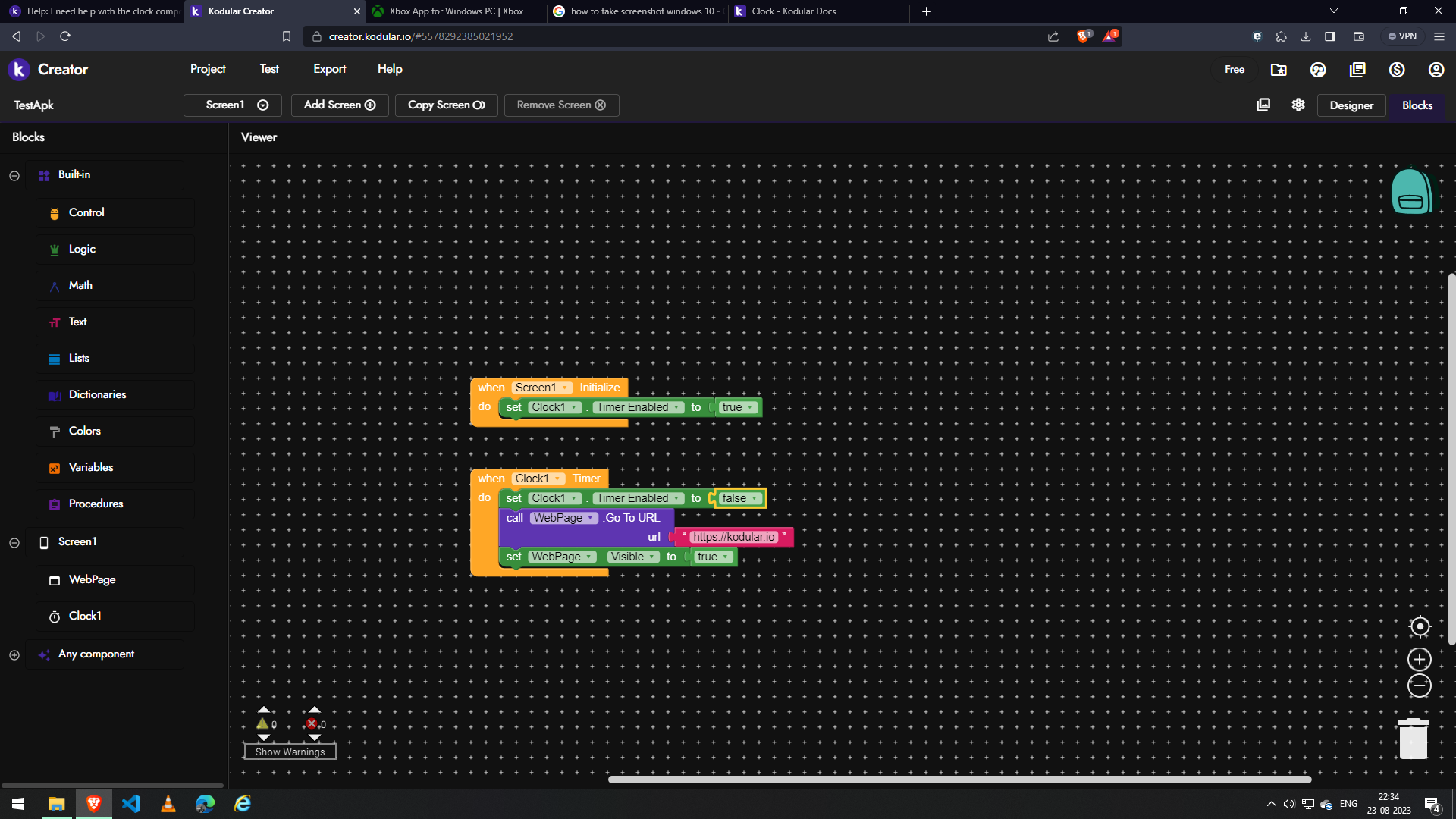
Task: Click the Show Warnings button
Action: [290, 752]
